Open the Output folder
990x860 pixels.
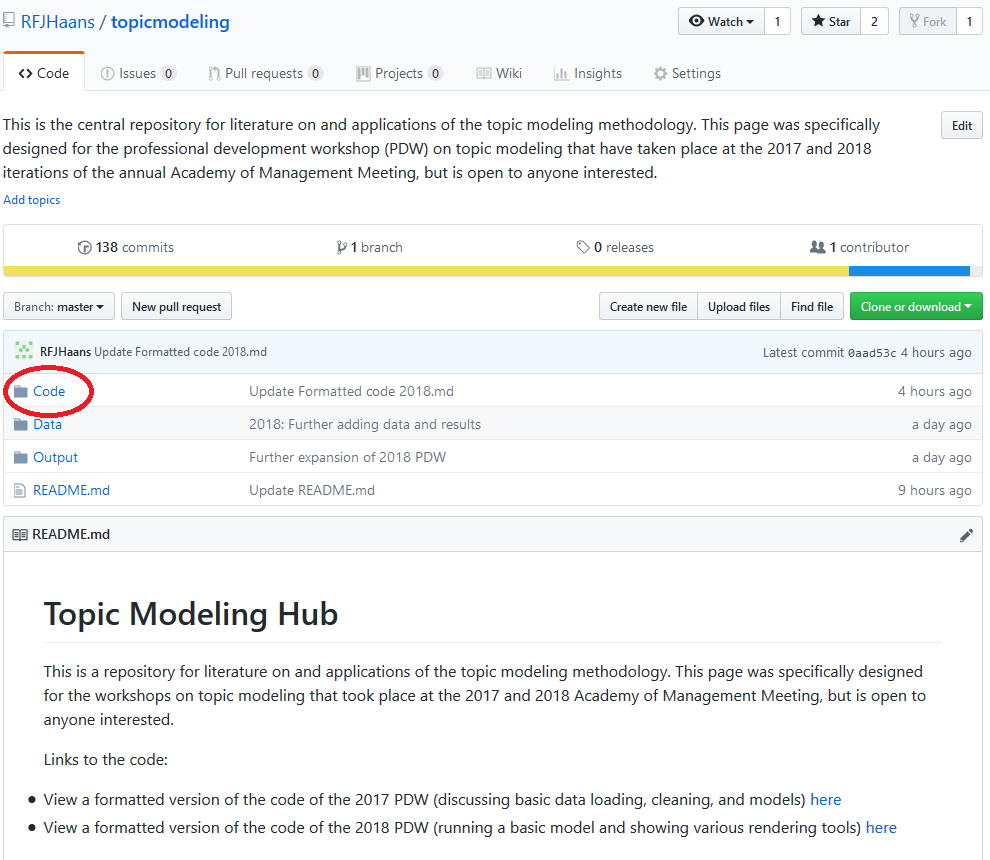pos(56,457)
